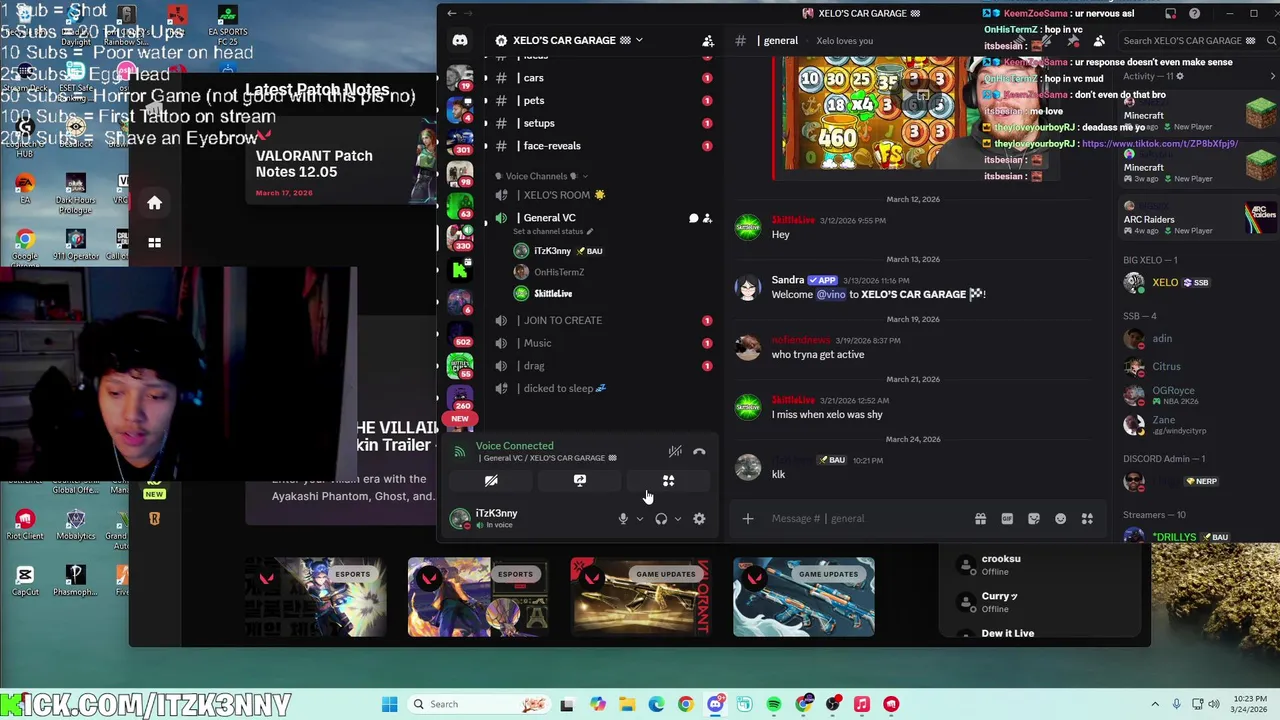The image size is (1280, 720).
Task: Invite people icon beside server name
Action: [x=708, y=41]
